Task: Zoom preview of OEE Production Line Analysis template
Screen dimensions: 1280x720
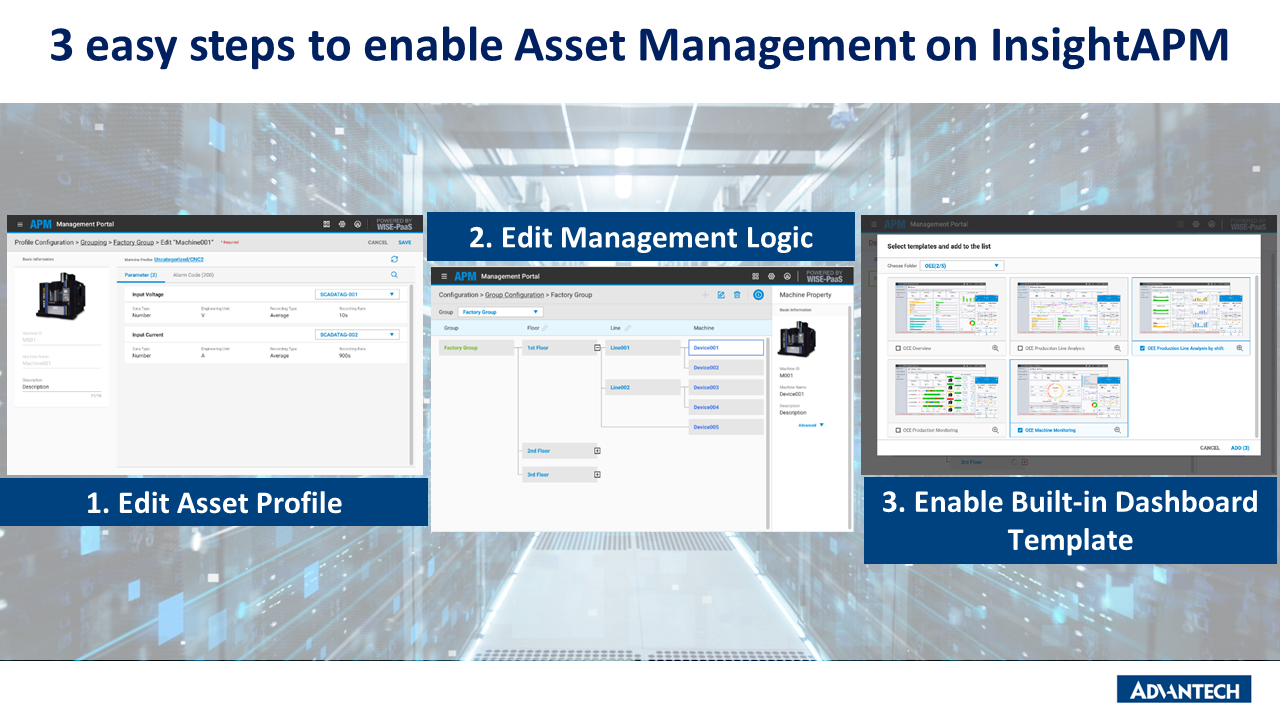Action: (x=1117, y=348)
